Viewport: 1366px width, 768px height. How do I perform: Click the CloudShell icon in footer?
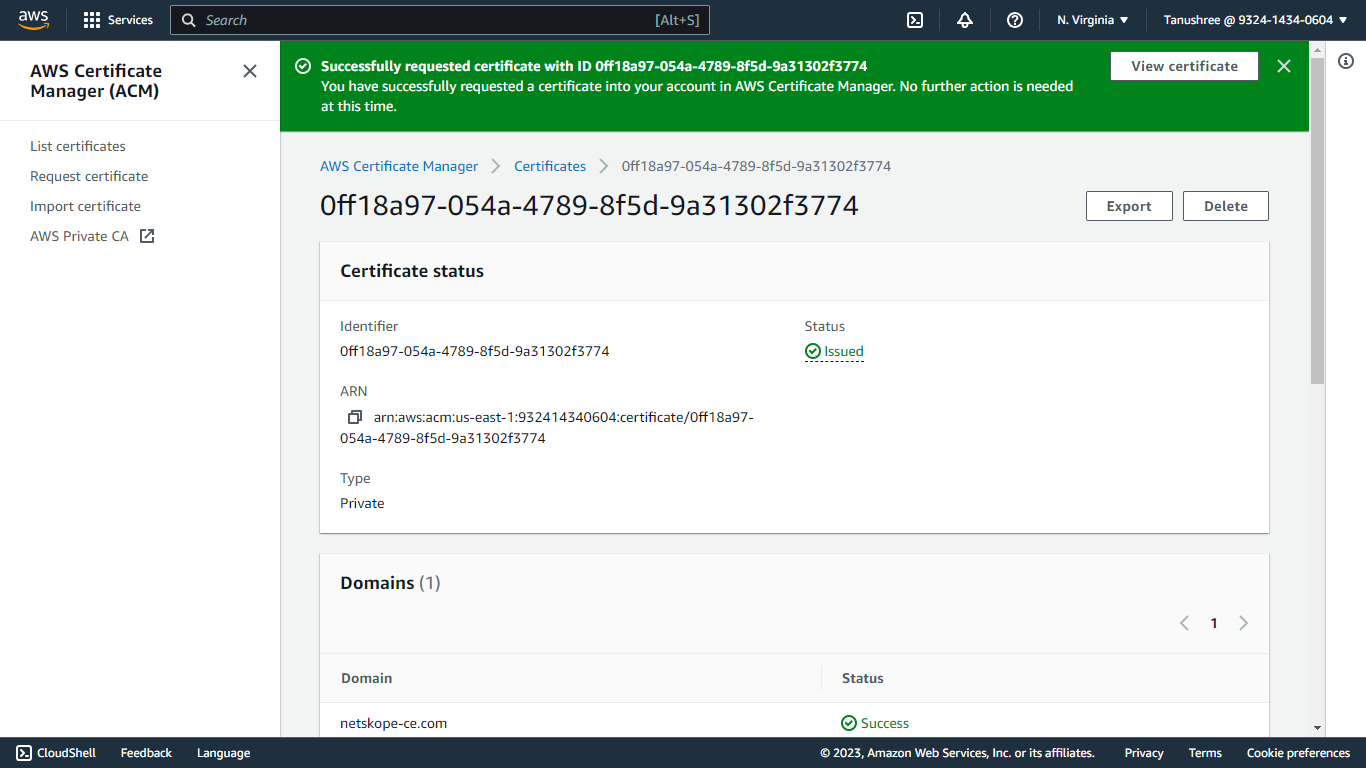point(24,753)
